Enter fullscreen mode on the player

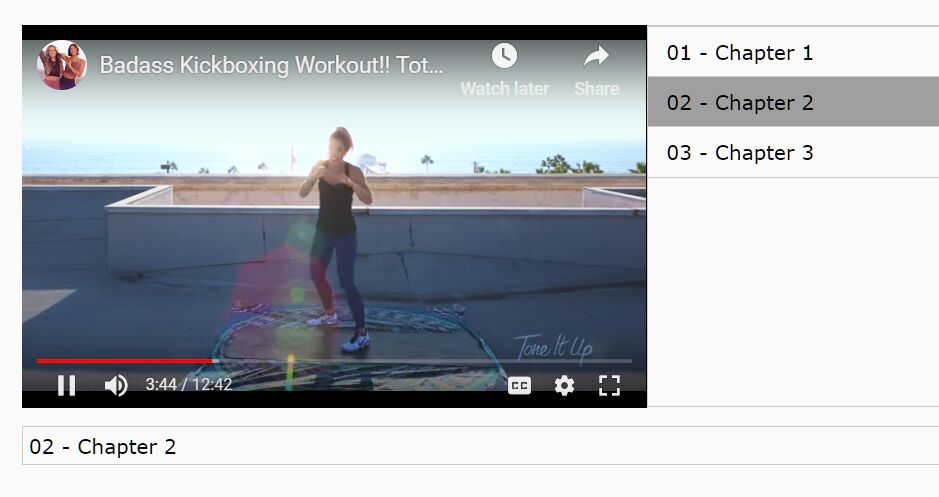click(x=609, y=386)
